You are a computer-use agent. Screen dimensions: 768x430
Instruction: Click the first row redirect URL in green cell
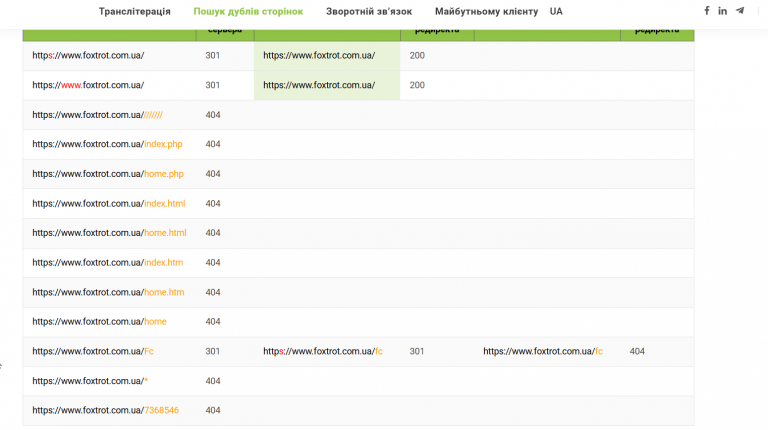point(319,55)
